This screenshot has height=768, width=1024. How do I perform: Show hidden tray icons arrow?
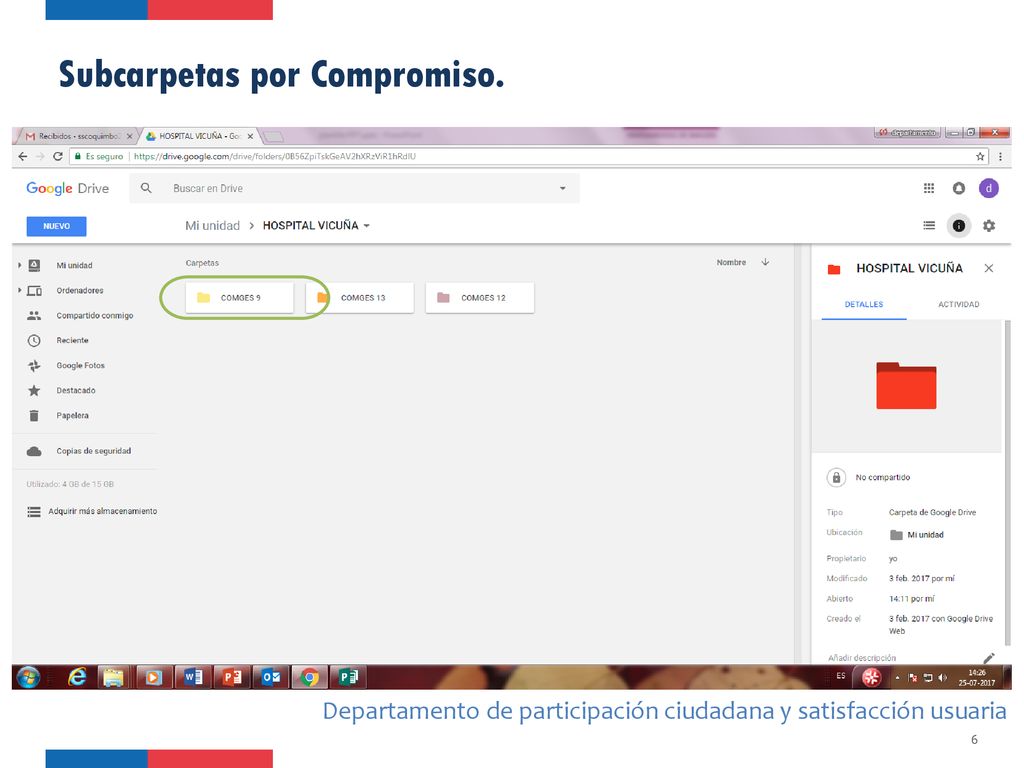(x=897, y=678)
